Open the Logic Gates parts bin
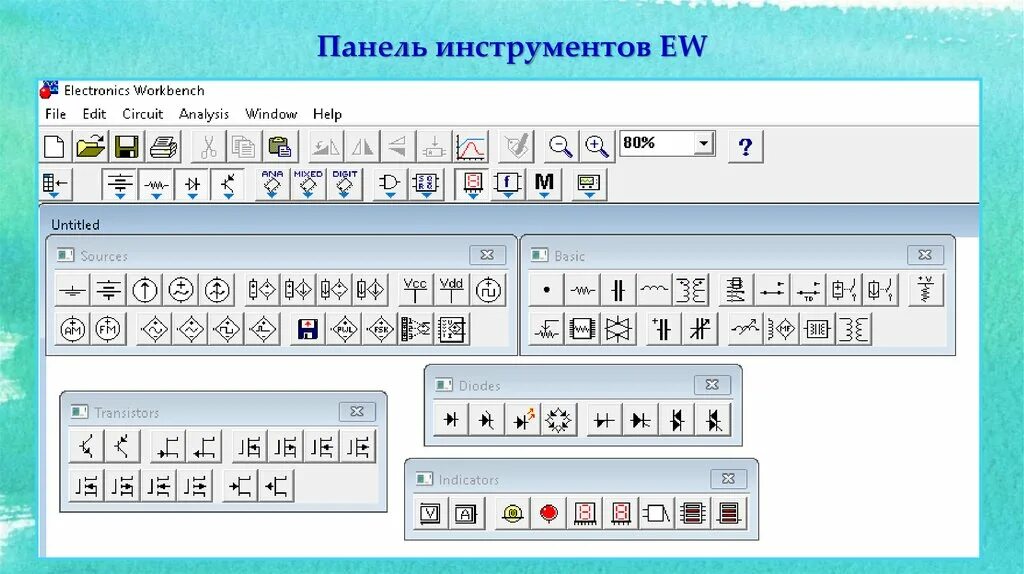This screenshot has height=574, width=1024. click(390, 184)
